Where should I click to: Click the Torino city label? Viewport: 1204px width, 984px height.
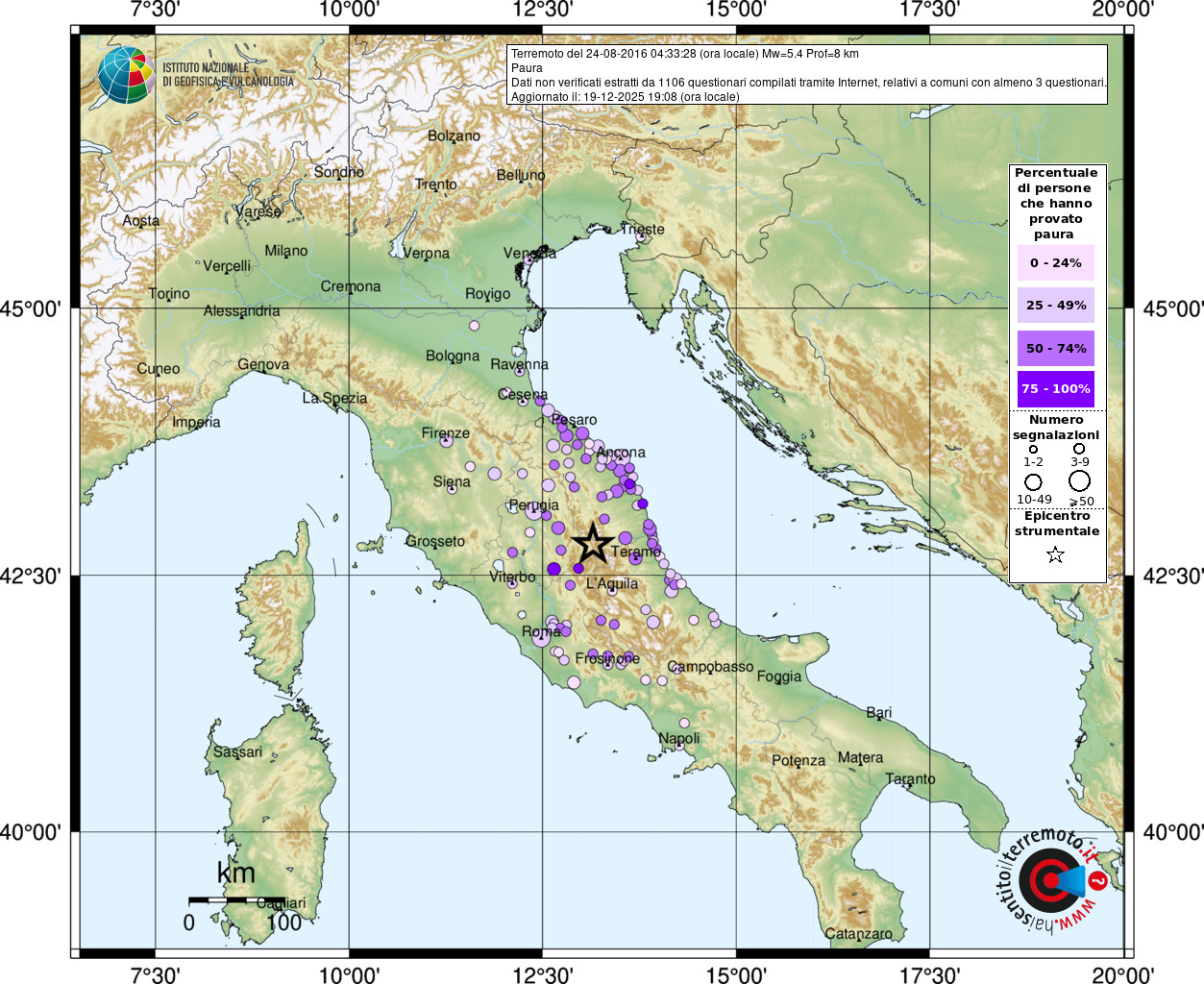(x=169, y=293)
